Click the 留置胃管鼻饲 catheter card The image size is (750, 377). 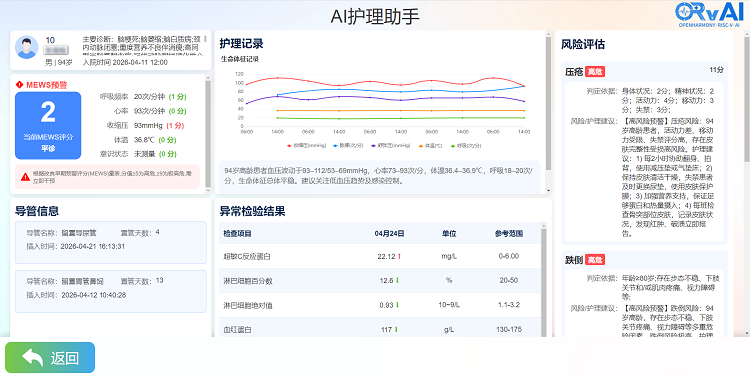pyautogui.click(x=110, y=291)
